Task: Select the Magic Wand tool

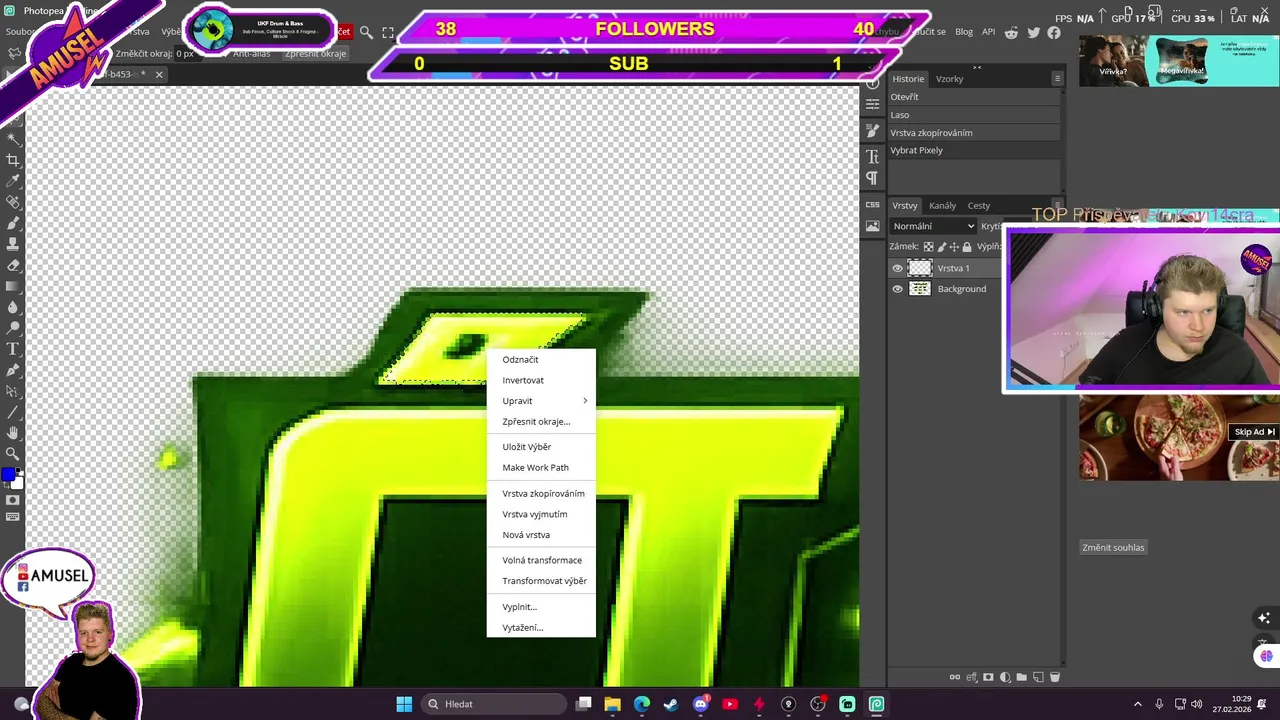Action: tap(13, 139)
